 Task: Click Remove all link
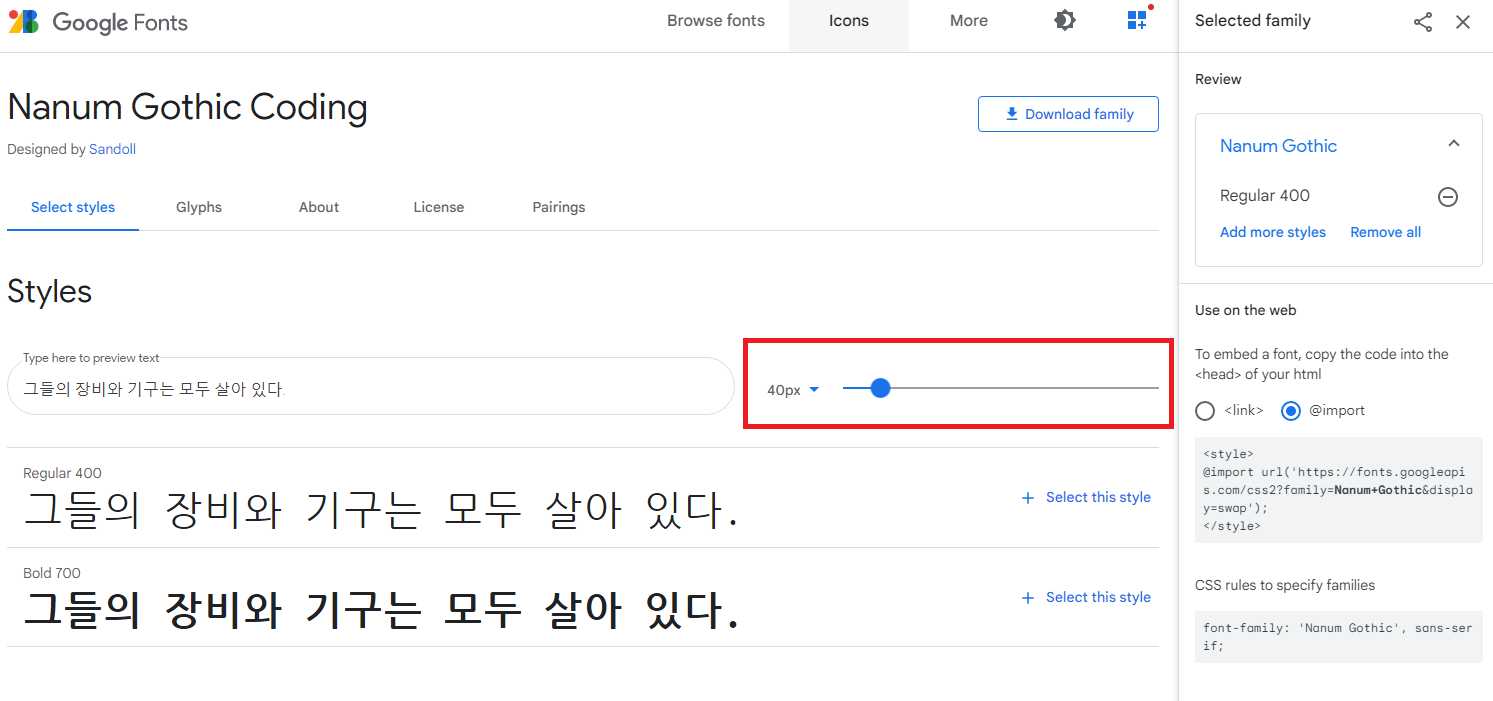click(x=1385, y=232)
